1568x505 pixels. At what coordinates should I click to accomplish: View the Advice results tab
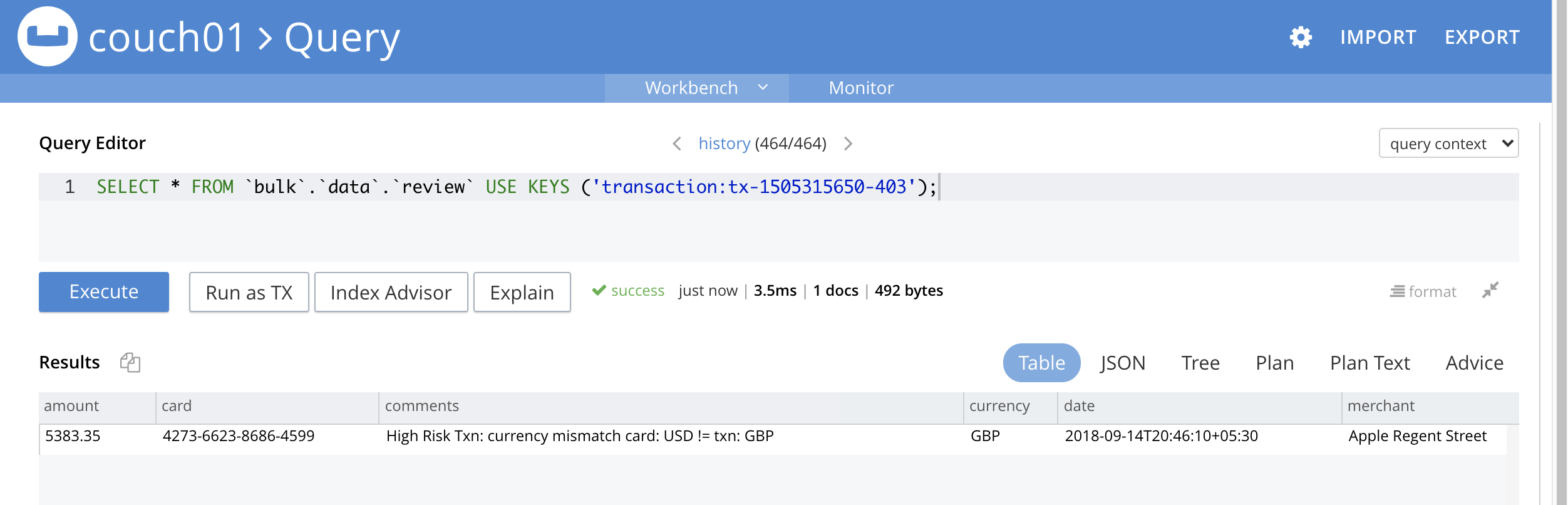(x=1474, y=363)
